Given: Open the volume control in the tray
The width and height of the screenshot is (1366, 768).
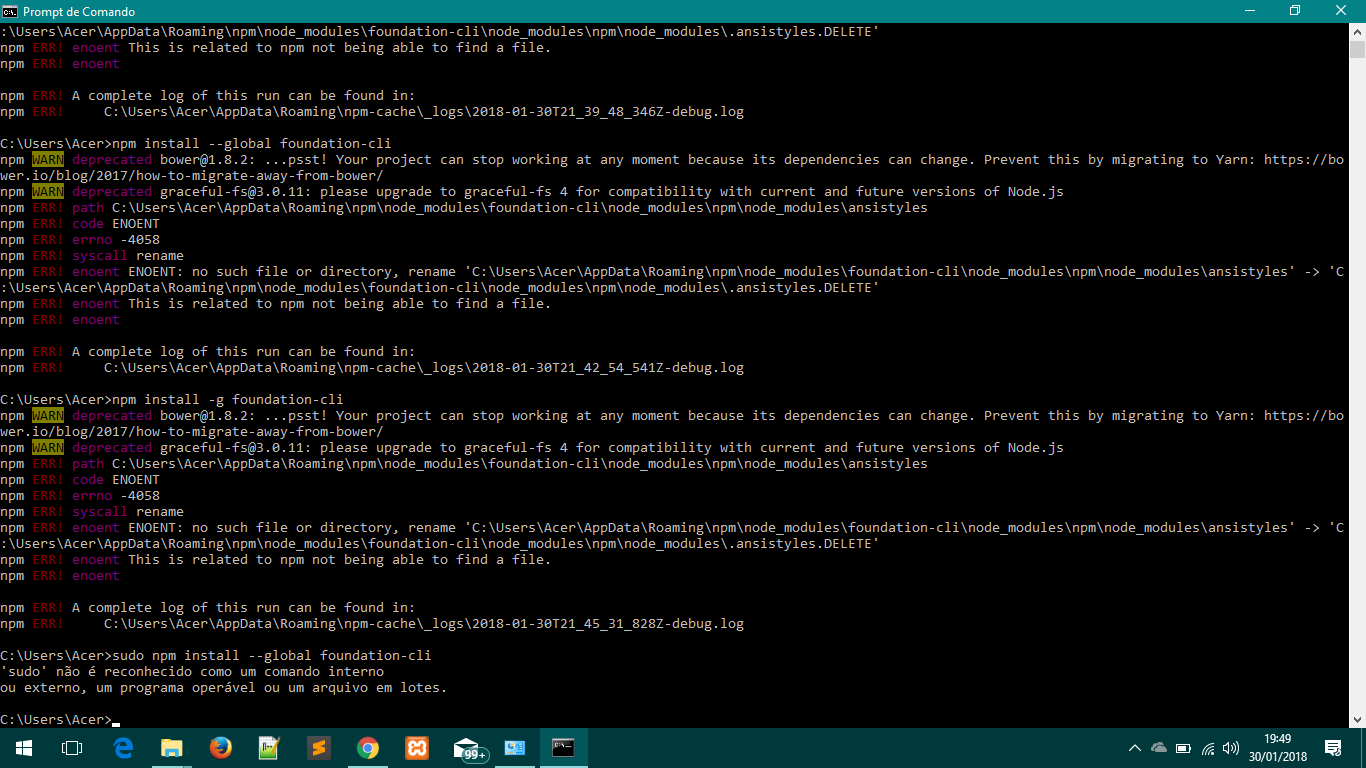Looking at the screenshot, I should (x=1231, y=748).
